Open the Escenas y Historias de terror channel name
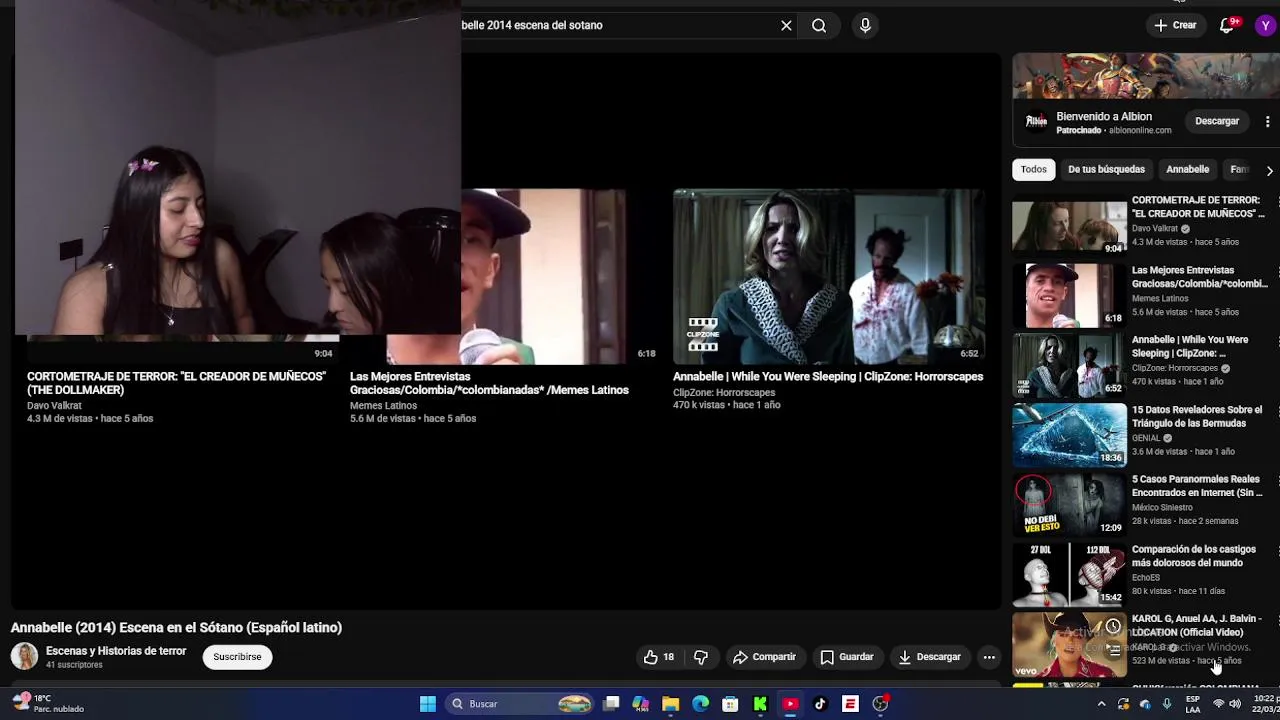1280x720 pixels. 116,651
